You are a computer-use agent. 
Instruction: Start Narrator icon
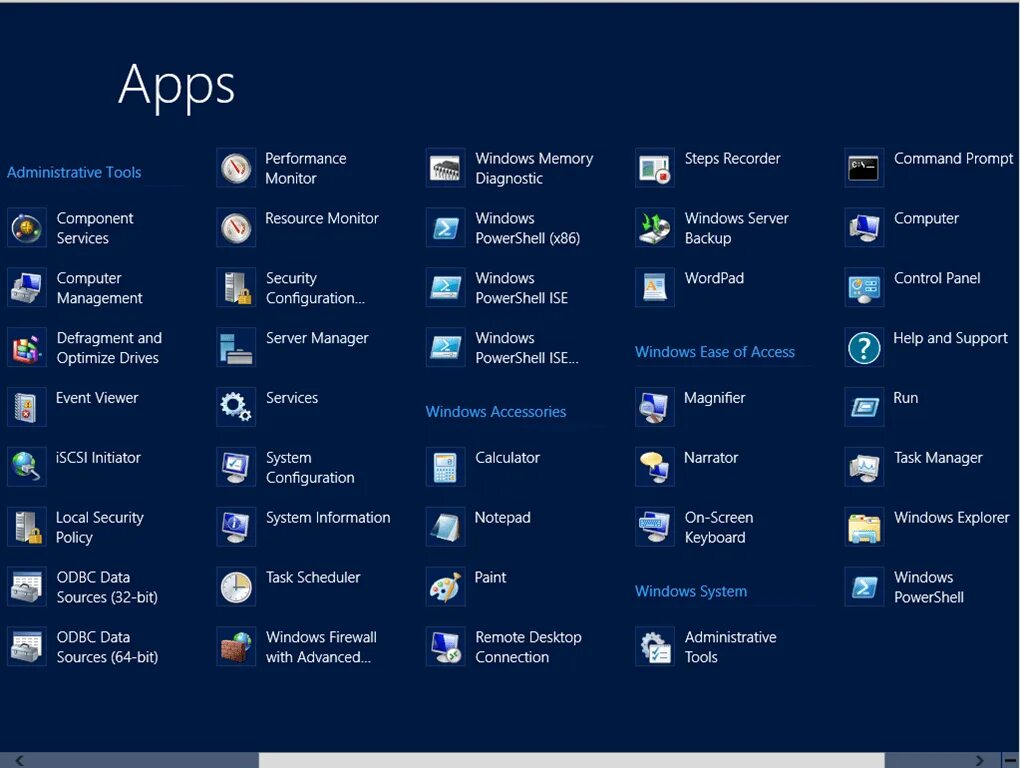(655, 467)
